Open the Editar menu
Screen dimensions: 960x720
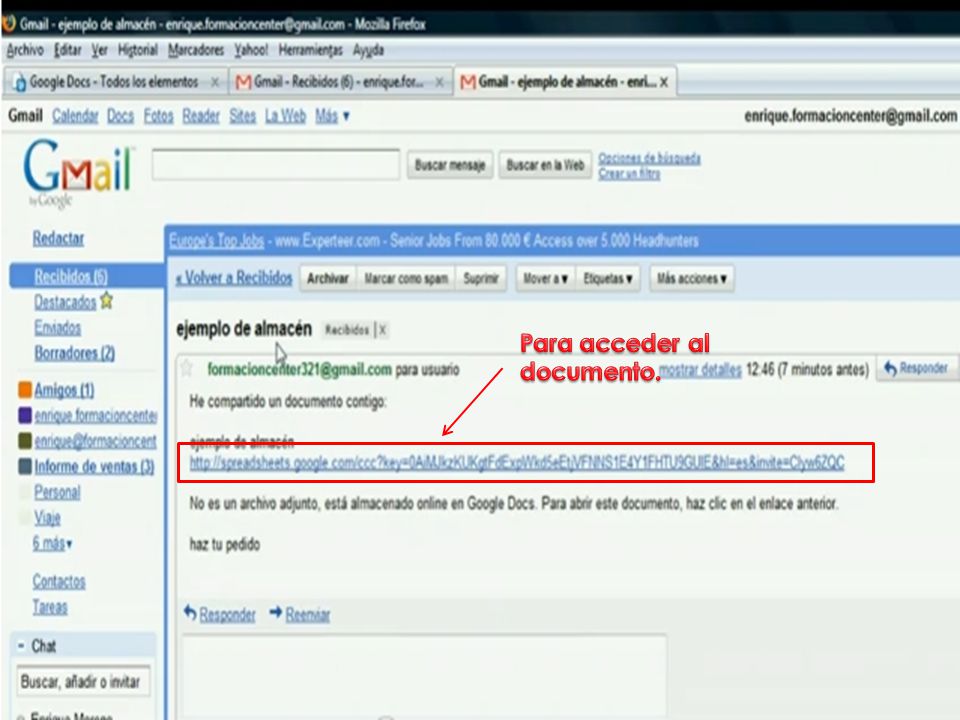(x=67, y=50)
